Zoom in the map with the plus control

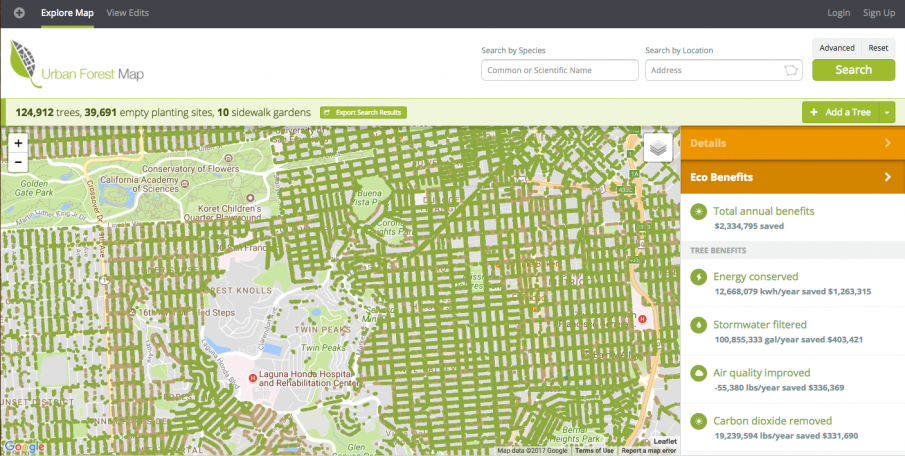tap(18, 144)
